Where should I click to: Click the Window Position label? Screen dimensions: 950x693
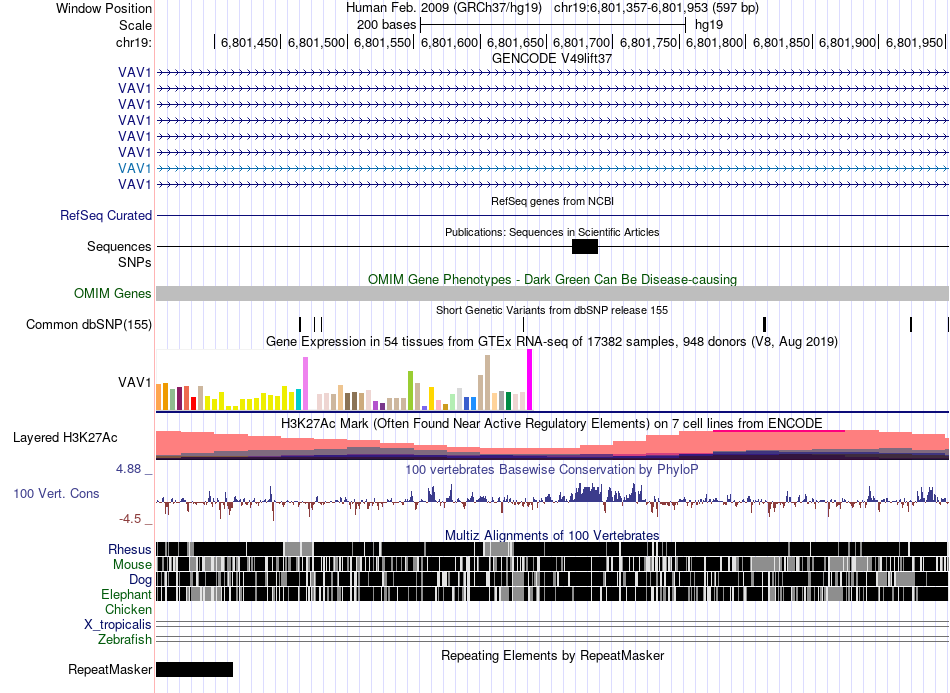(104, 8)
